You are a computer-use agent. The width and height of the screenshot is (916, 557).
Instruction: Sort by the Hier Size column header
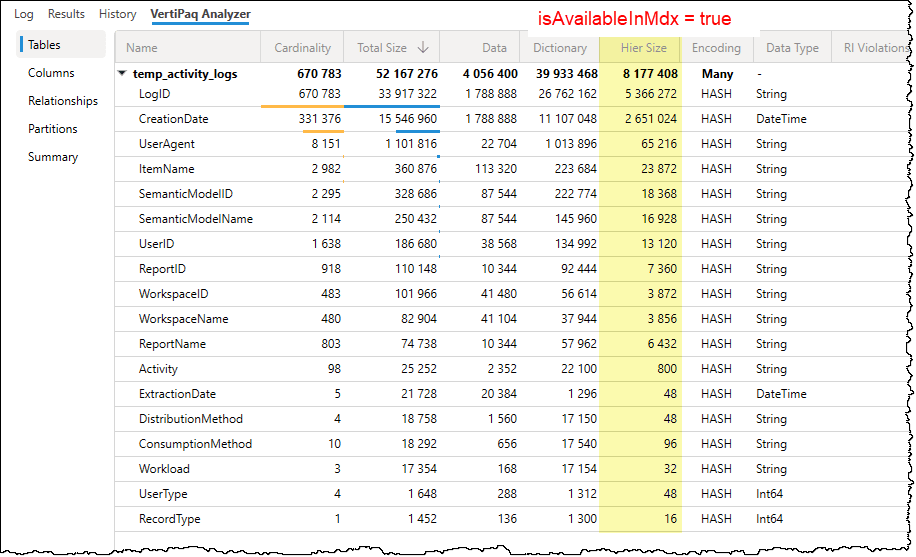coord(643,48)
